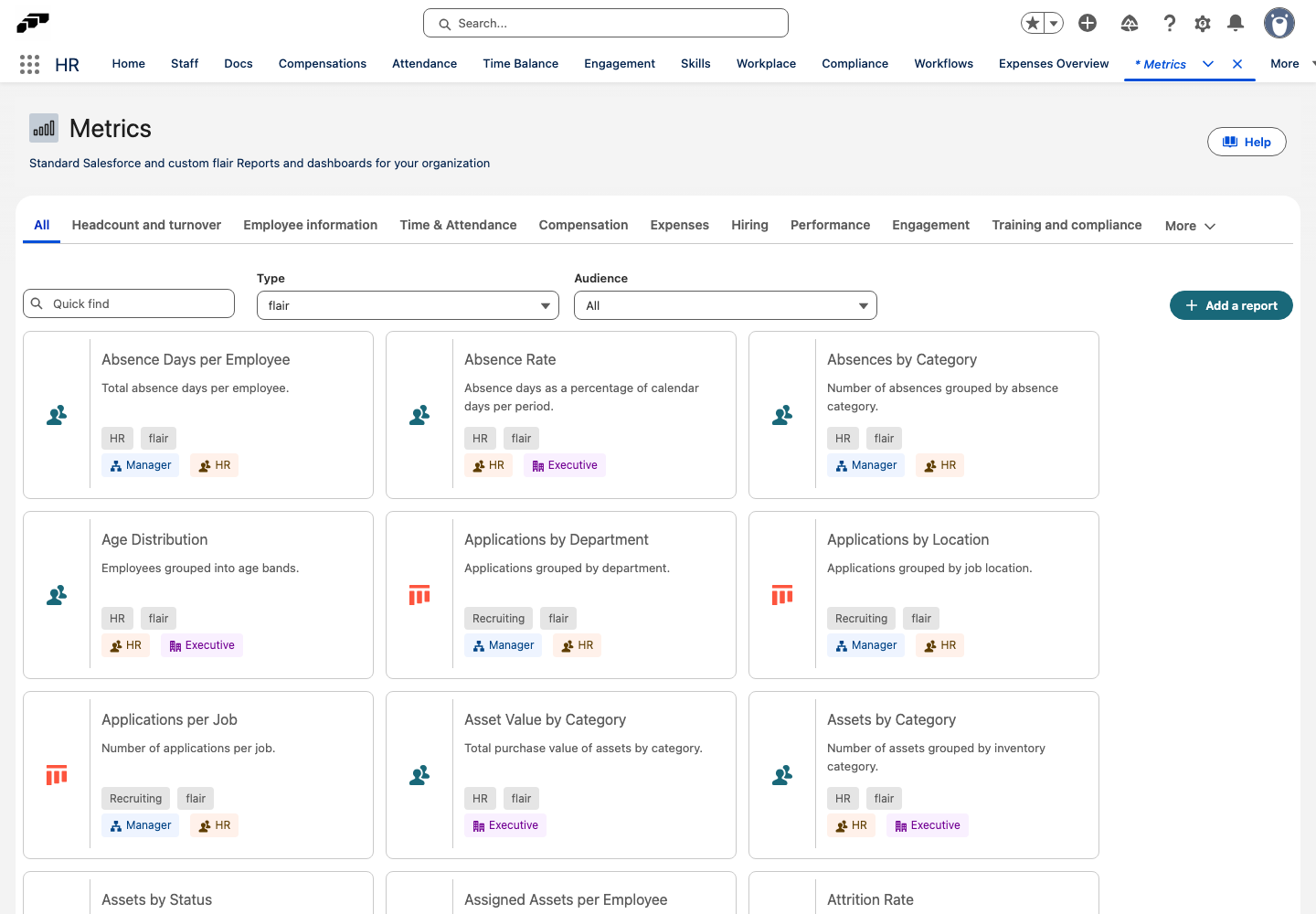
Task: Close the Metrics navigation tab
Action: 1237,64
